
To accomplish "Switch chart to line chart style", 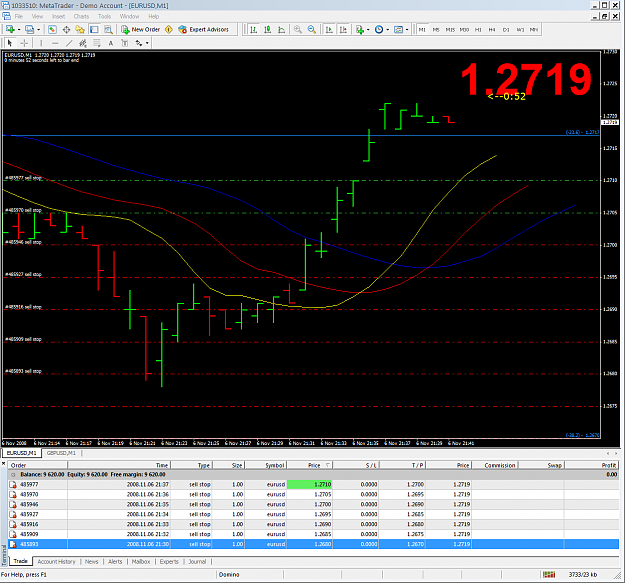I will click(x=281, y=29).
